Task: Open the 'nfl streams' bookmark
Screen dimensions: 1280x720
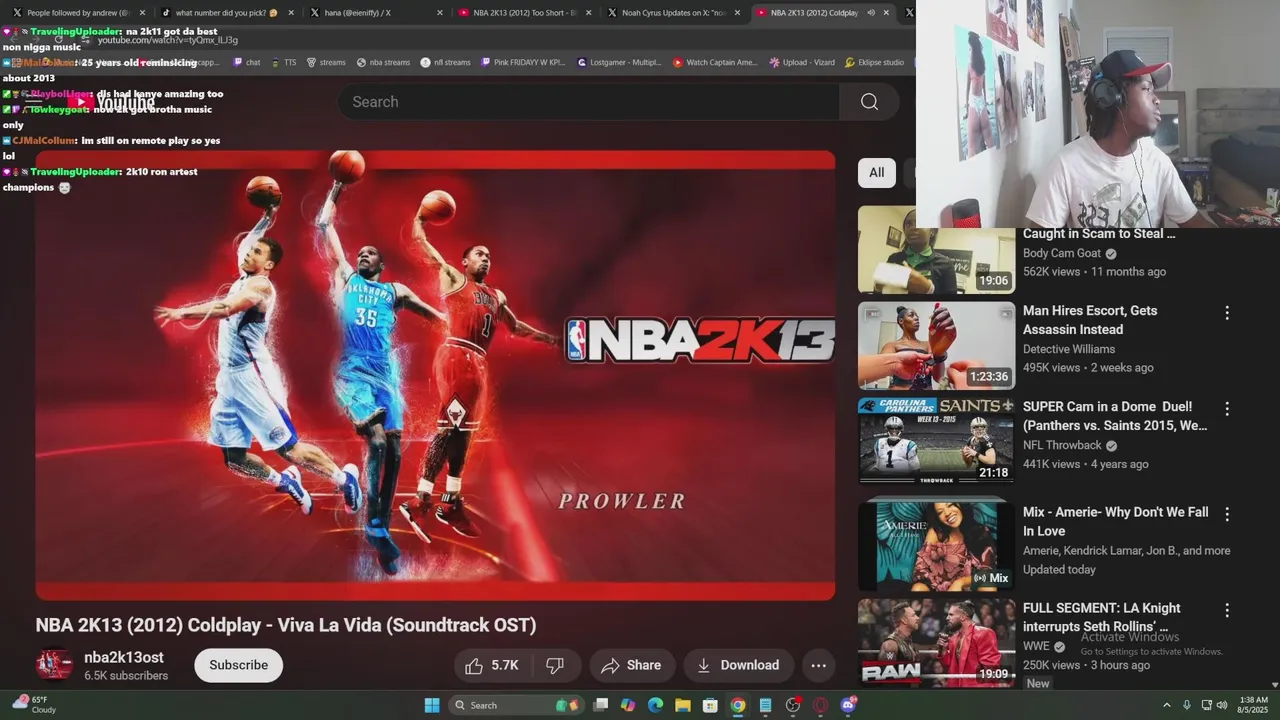Action: click(x=445, y=62)
